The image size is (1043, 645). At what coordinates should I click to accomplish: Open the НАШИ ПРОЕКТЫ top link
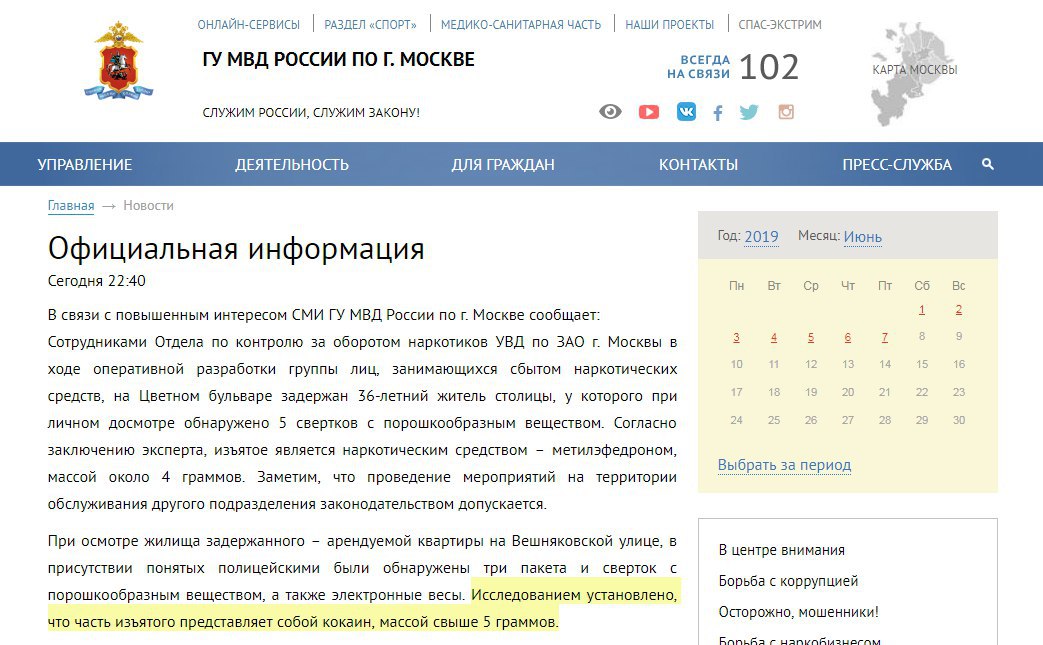[x=670, y=25]
